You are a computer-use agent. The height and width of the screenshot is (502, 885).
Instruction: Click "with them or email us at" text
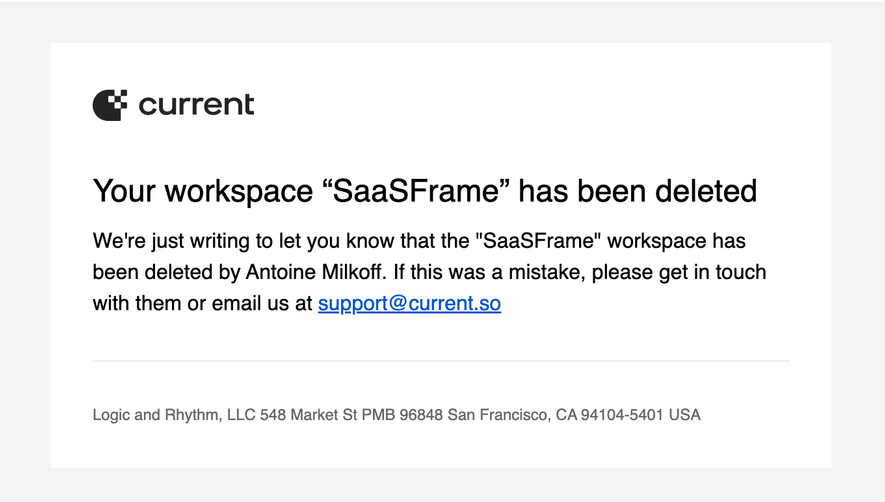click(203, 303)
